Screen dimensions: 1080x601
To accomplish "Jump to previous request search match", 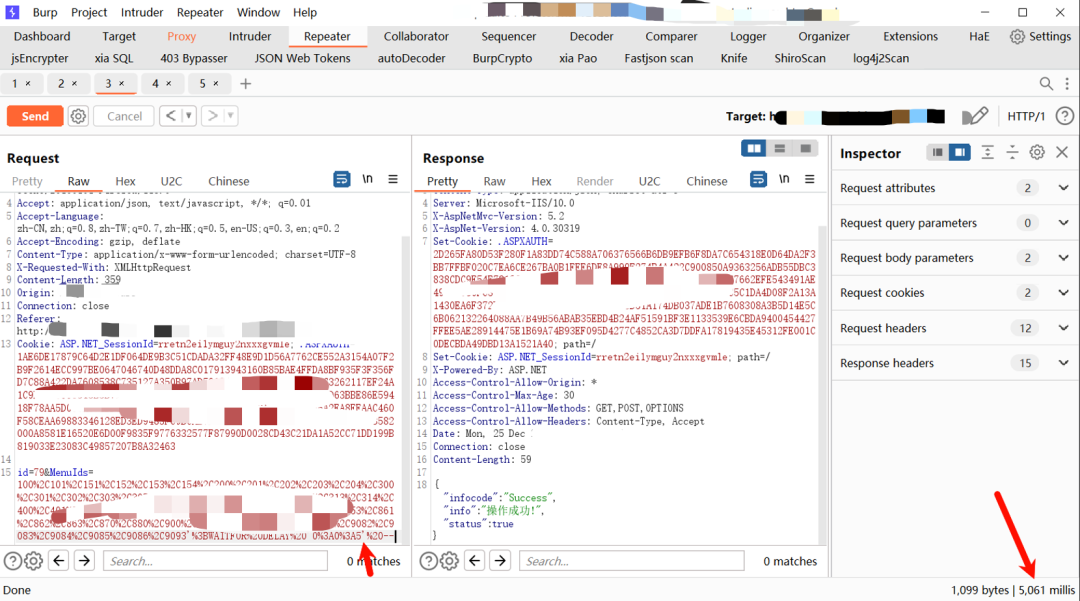I will (59, 561).
